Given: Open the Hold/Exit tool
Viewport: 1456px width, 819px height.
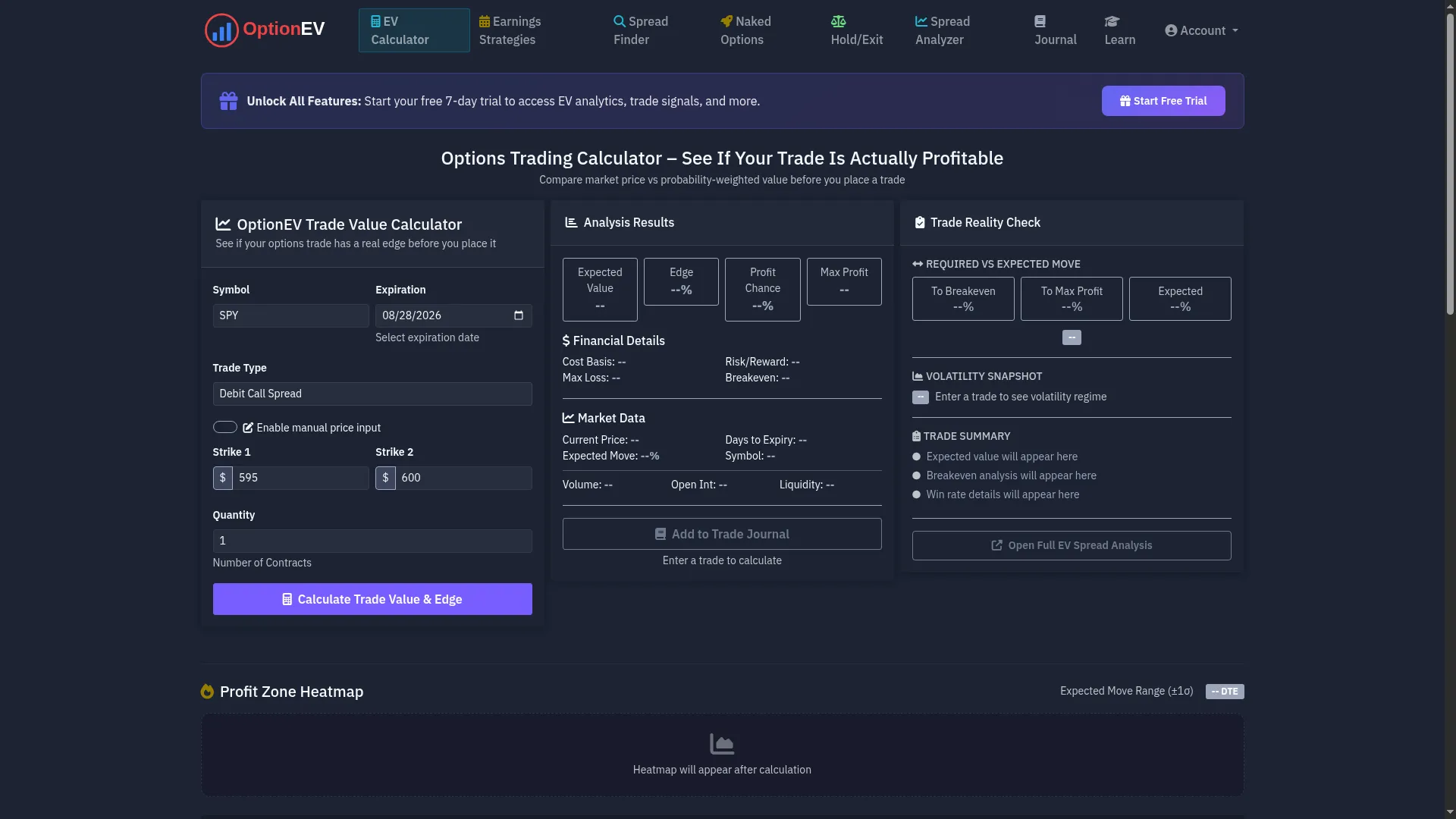Looking at the screenshot, I should pyautogui.click(x=857, y=30).
